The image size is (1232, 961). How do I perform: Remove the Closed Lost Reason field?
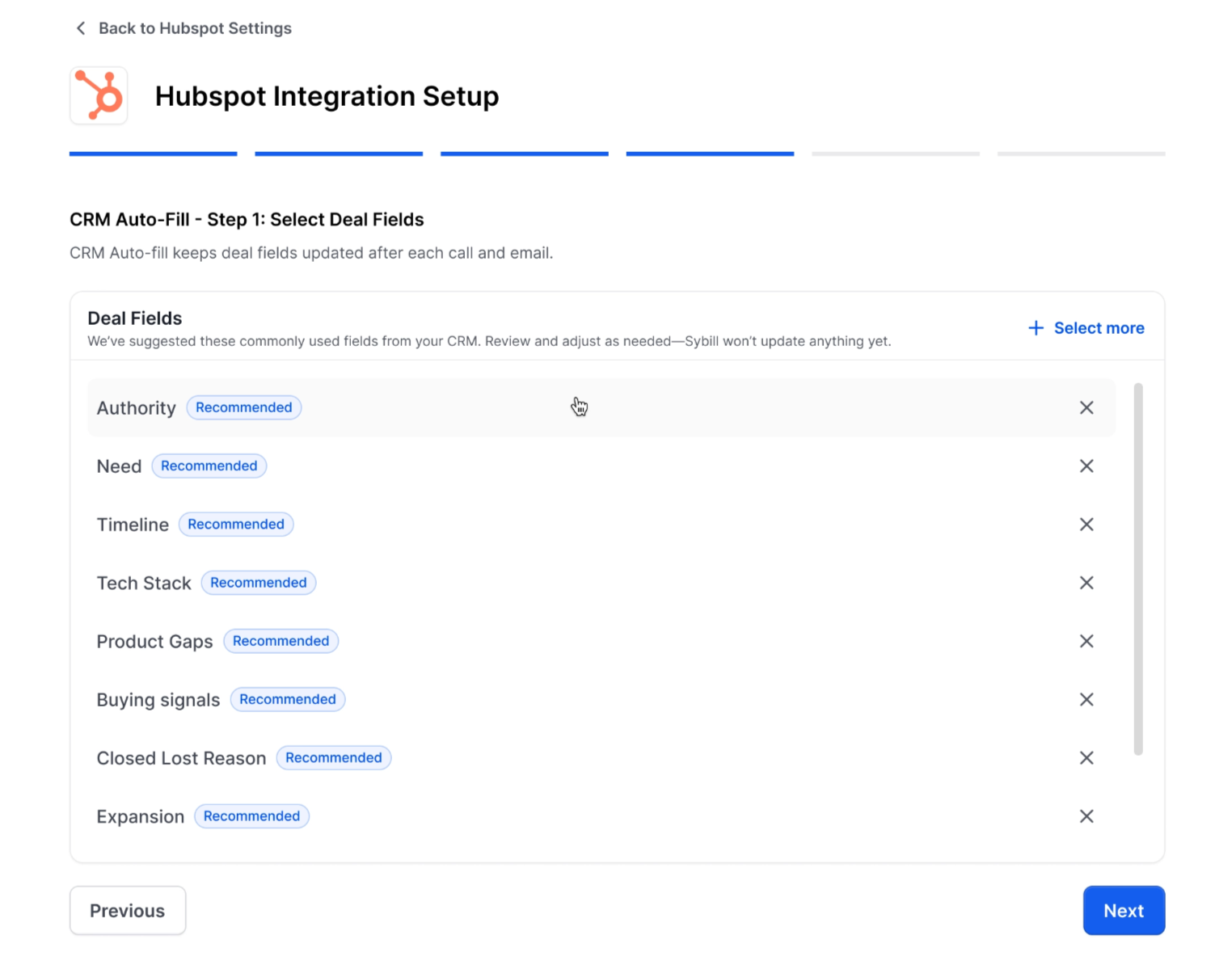click(x=1086, y=757)
